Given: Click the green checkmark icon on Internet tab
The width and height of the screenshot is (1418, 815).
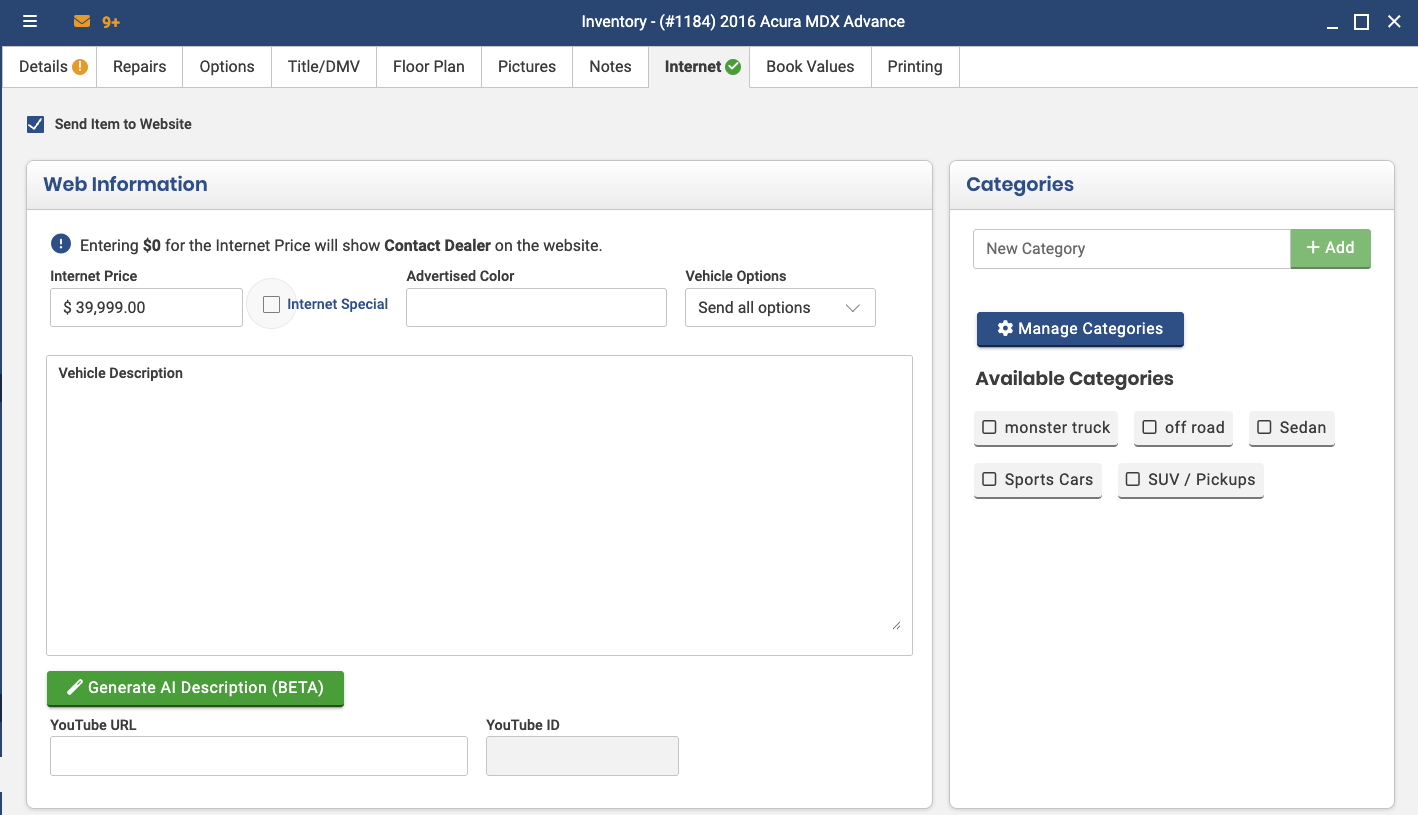Looking at the screenshot, I should (733, 67).
